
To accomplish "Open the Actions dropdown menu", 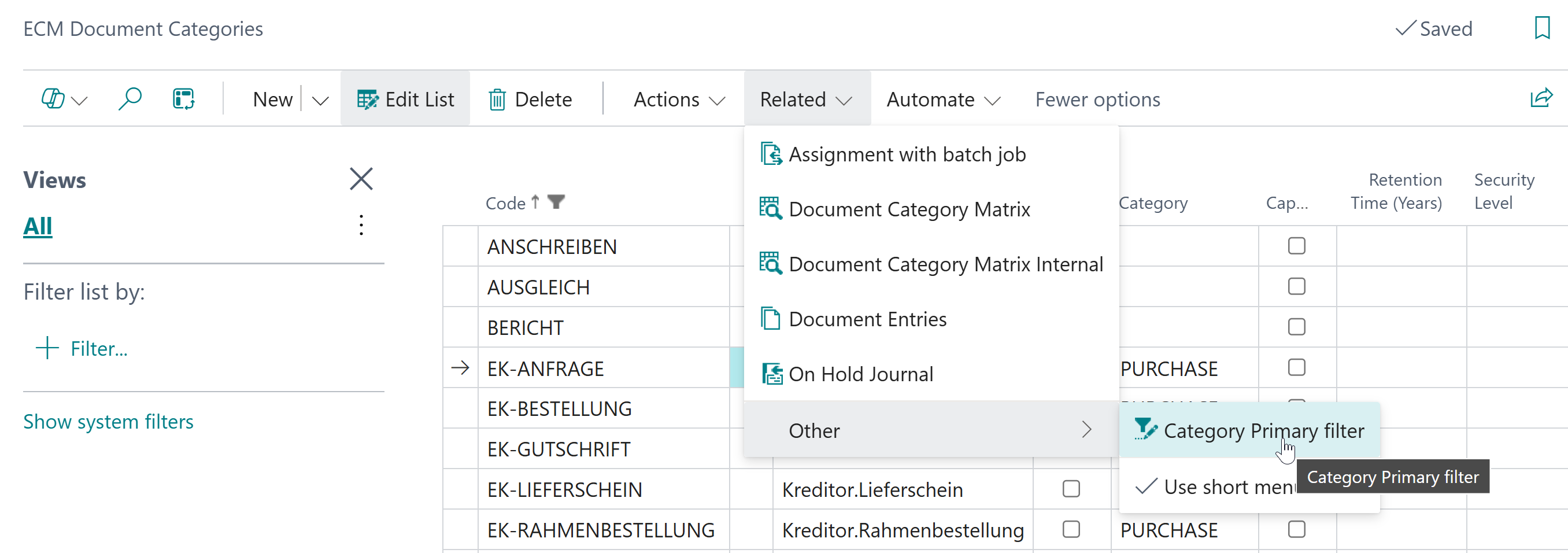I will coord(679,99).
